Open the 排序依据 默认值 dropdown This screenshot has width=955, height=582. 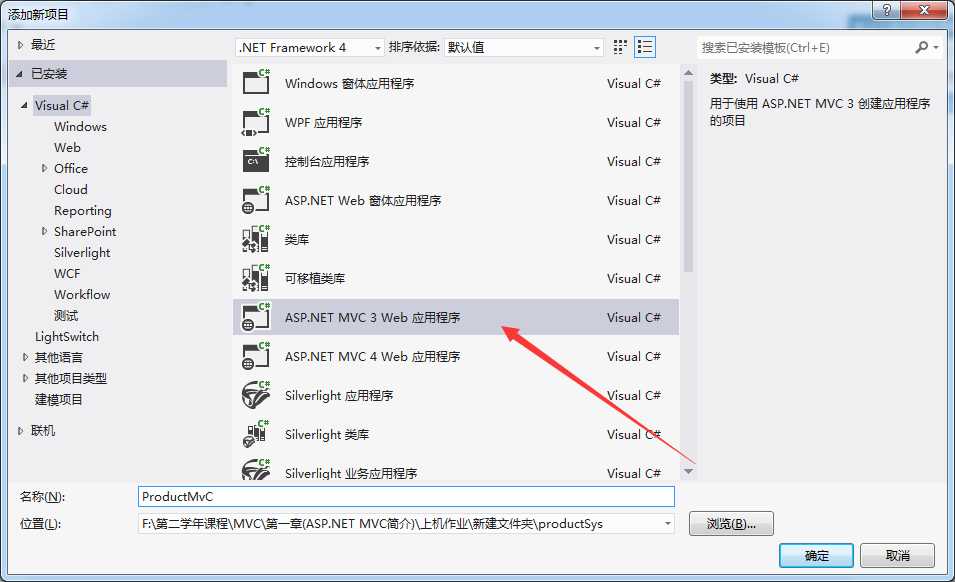(523, 47)
